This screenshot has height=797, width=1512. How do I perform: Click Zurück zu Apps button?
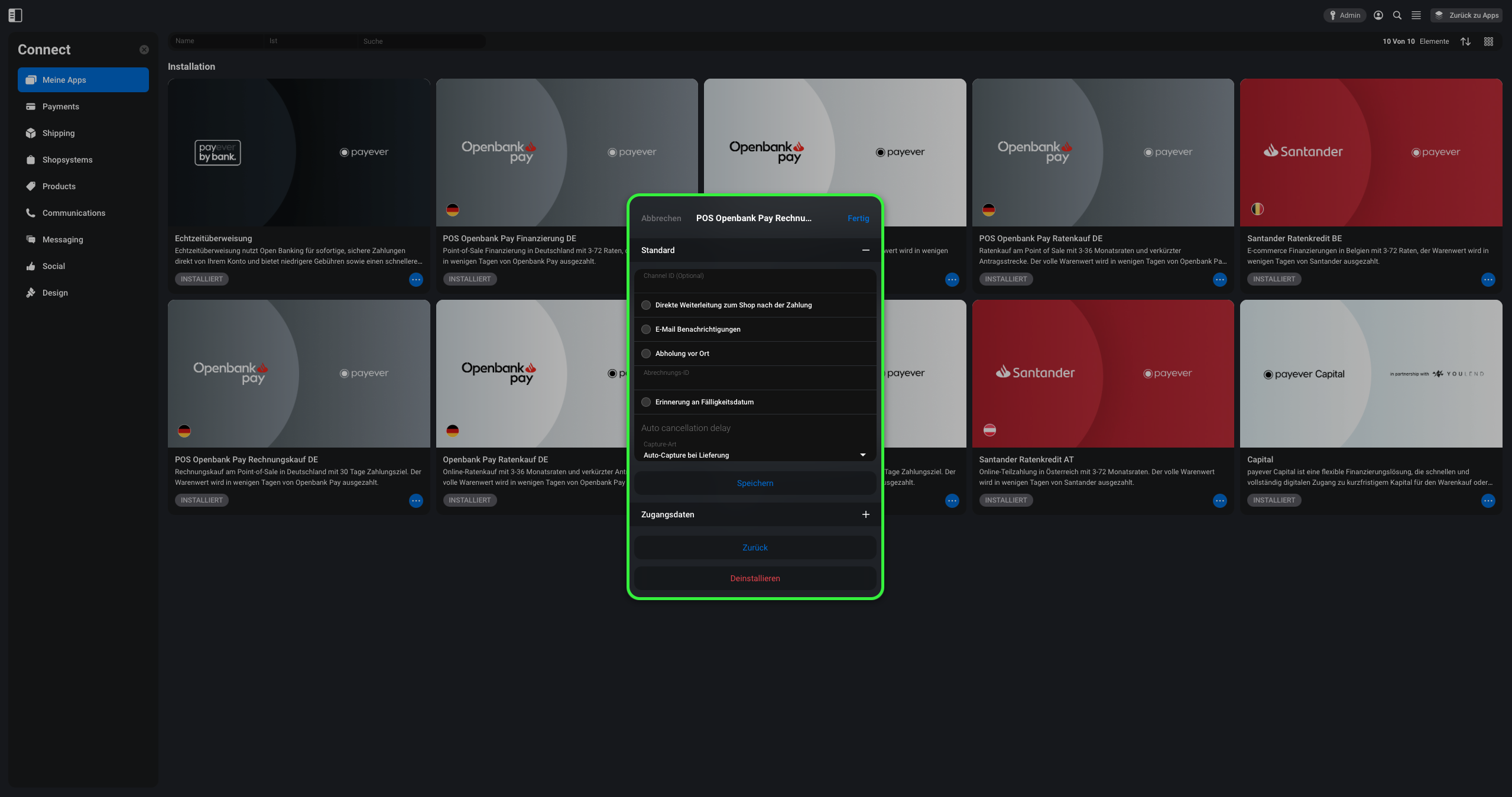tap(1467, 15)
